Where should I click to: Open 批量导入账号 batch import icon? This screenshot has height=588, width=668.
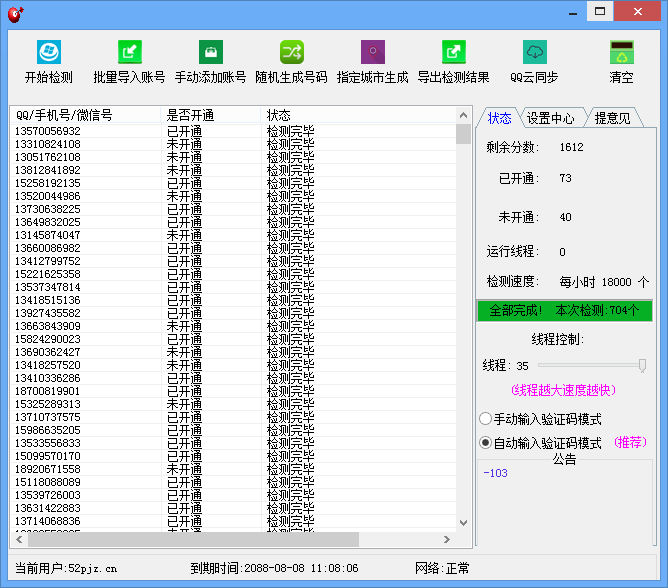[x=129, y=53]
